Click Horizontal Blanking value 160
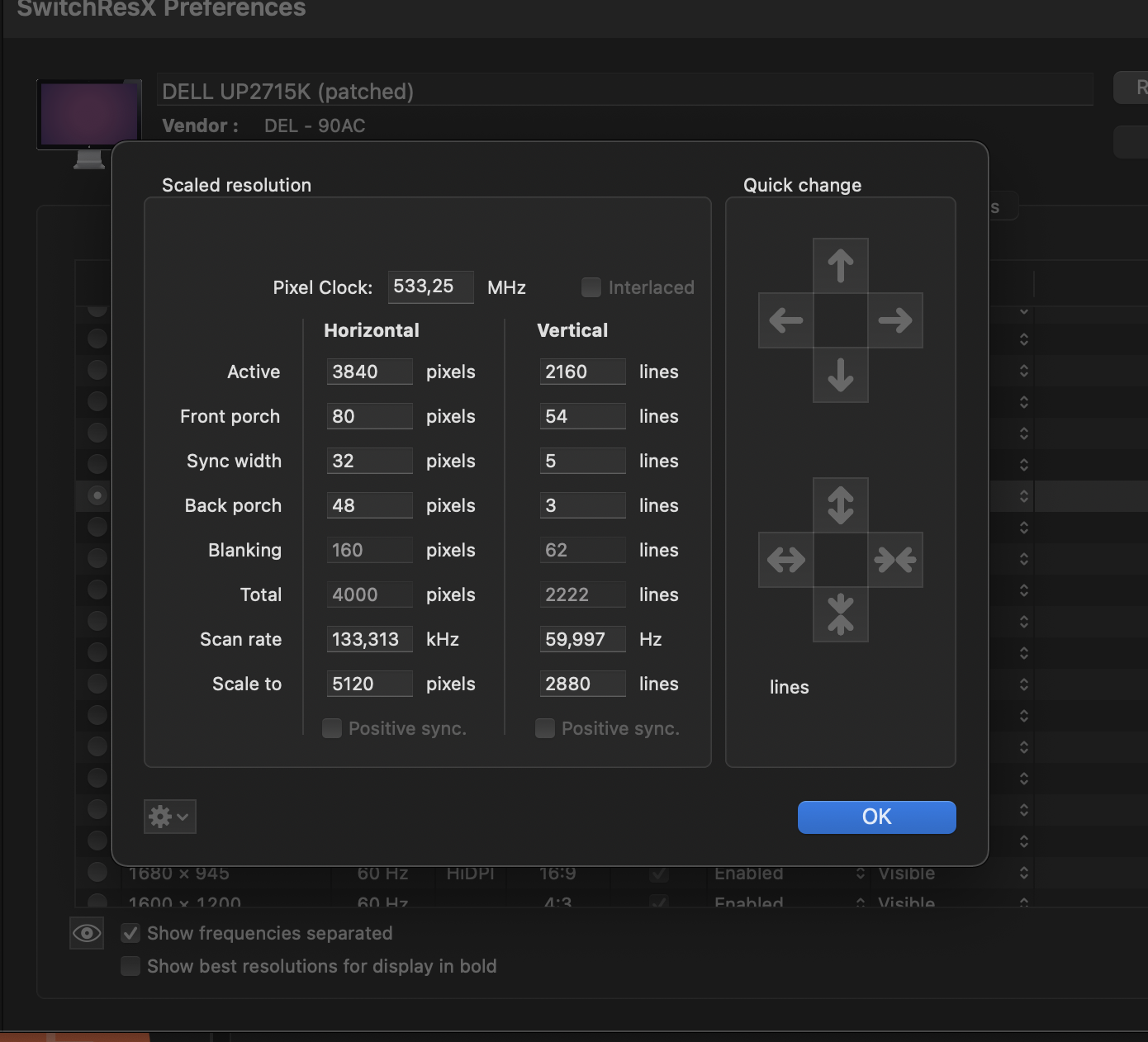 (x=370, y=550)
